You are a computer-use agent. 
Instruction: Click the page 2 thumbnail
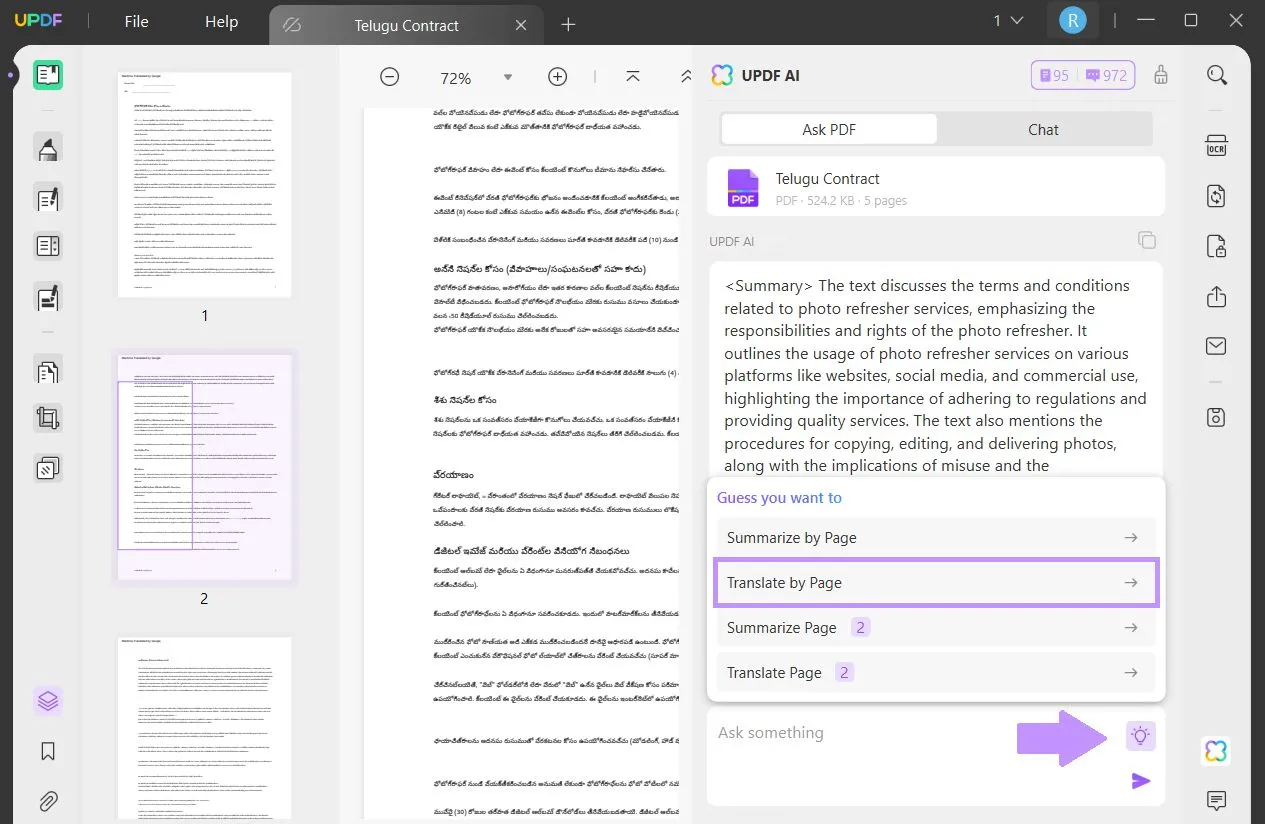point(204,466)
